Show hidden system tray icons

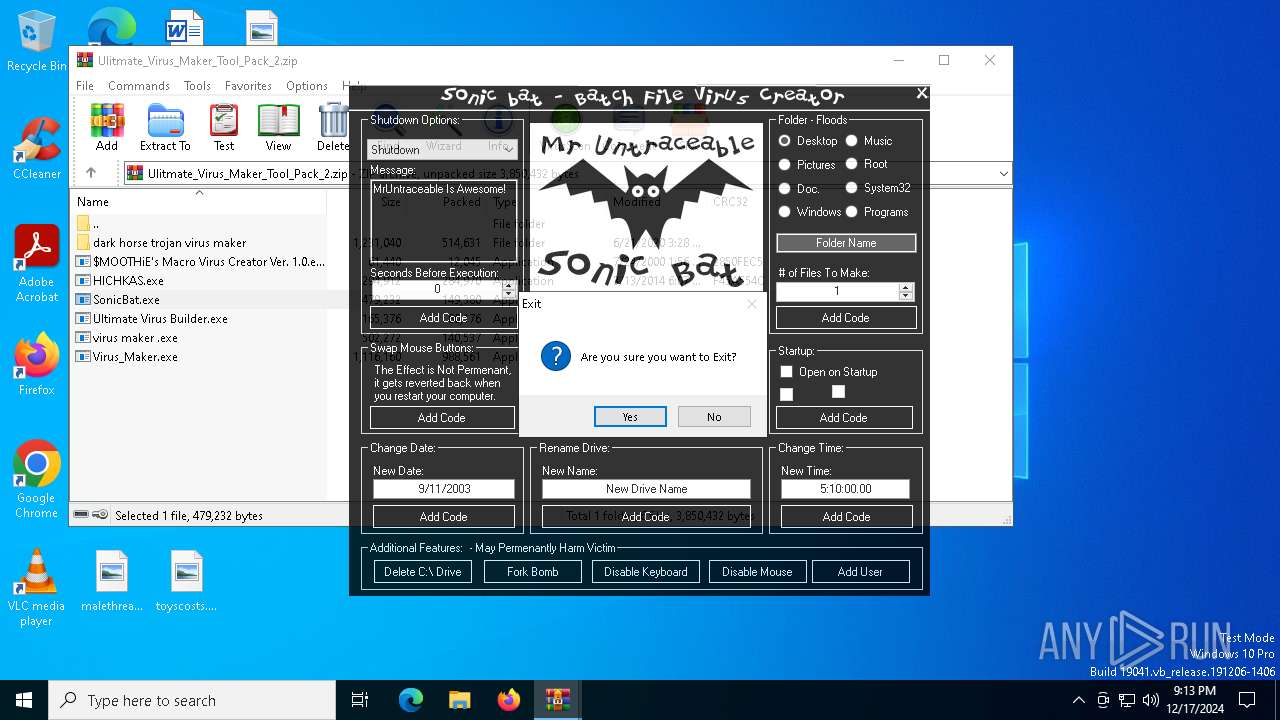point(1078,700)
